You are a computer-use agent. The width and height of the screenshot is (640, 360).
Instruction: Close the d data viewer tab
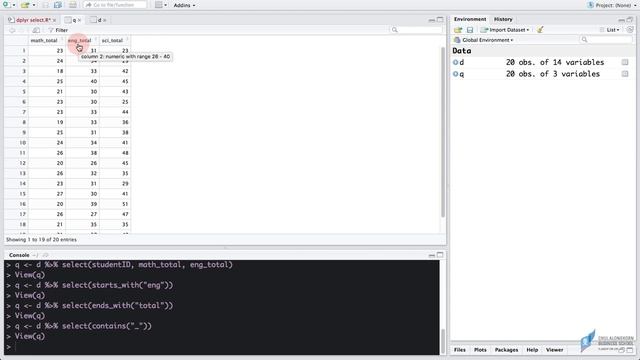(104, 20)
